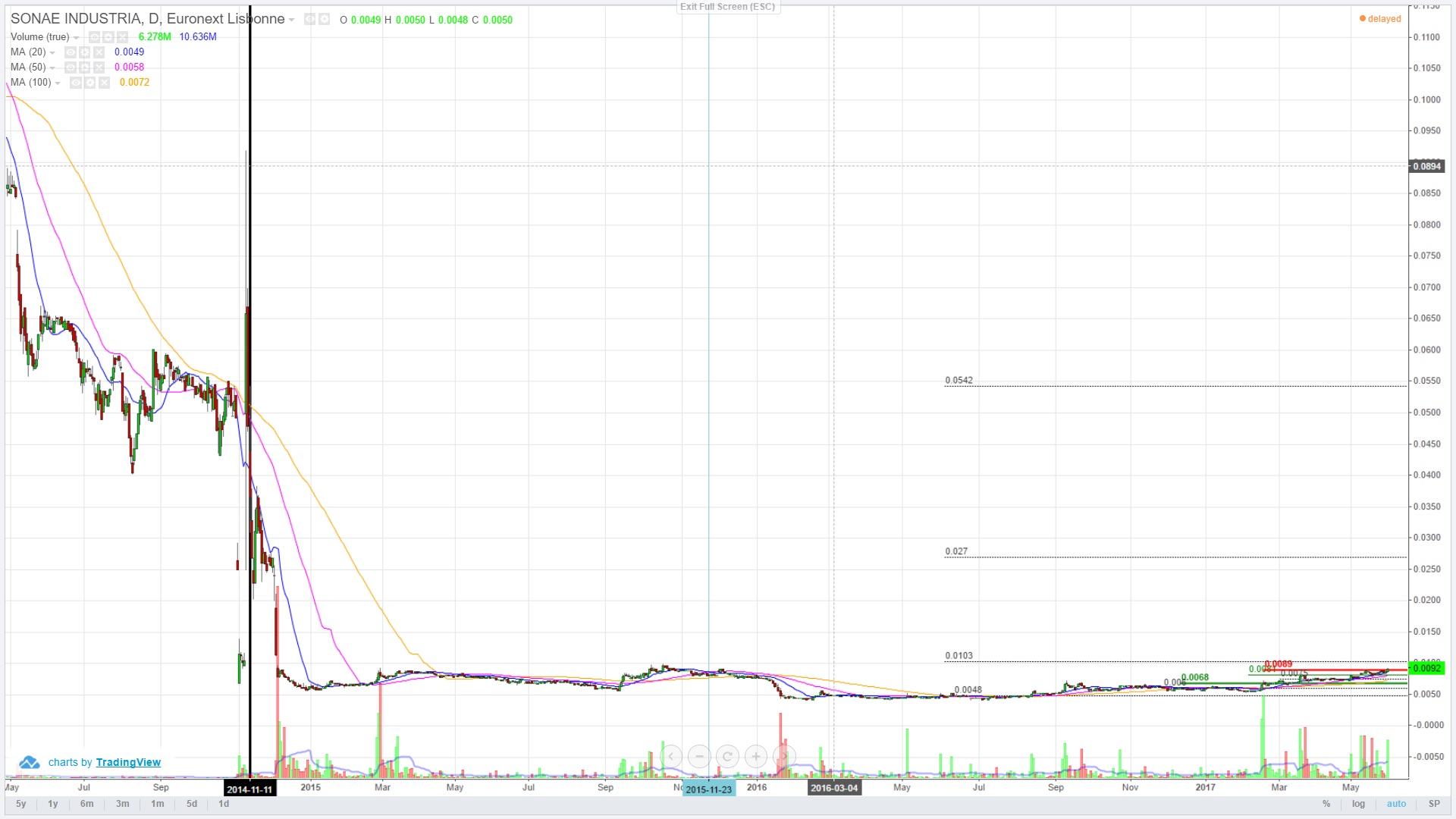Viewport: 1456px width, 819px height.
Task: Toggle log scale option
Action: coord(1358,804)
